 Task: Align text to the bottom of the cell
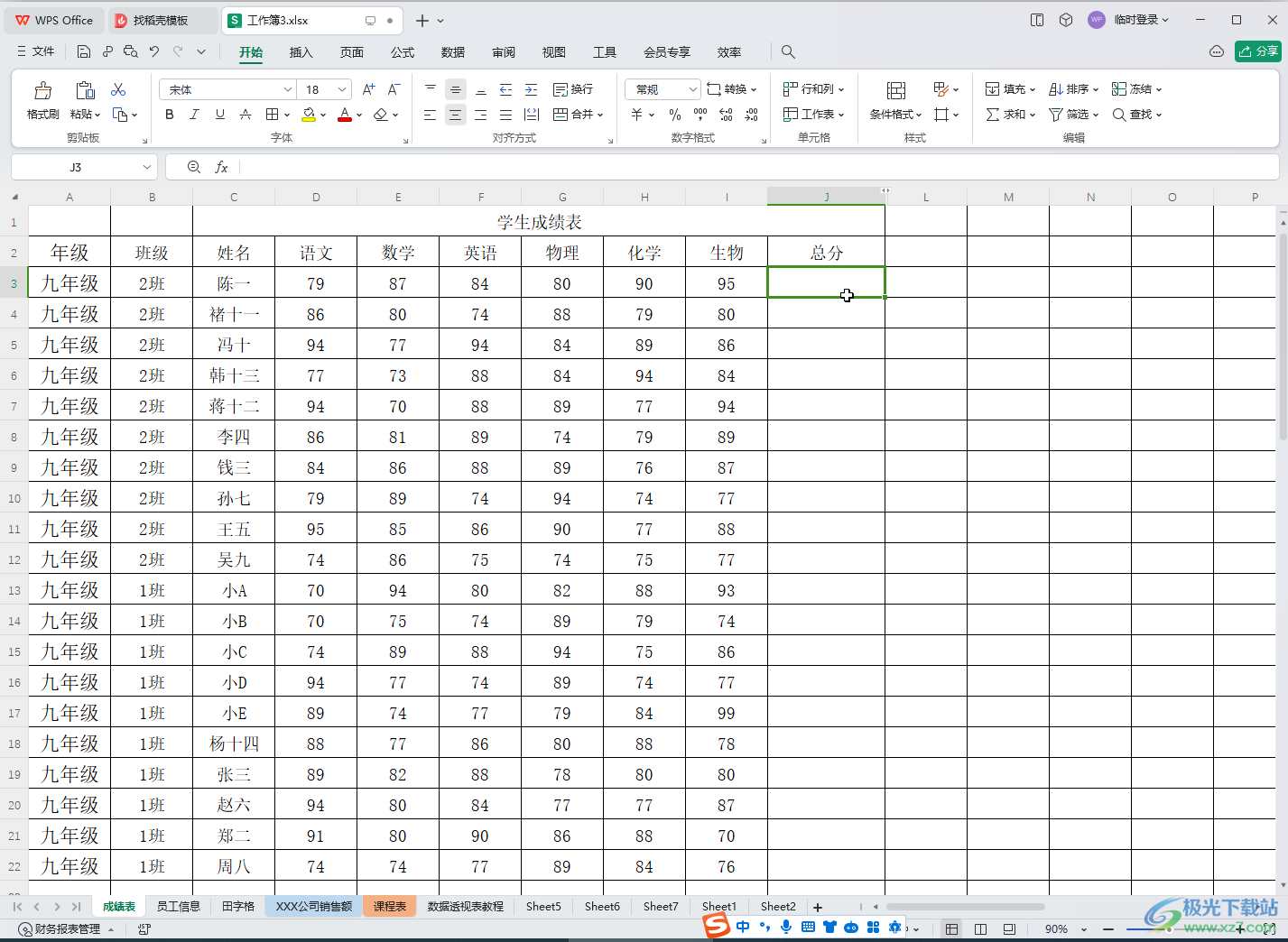click(x=481, y=89)
